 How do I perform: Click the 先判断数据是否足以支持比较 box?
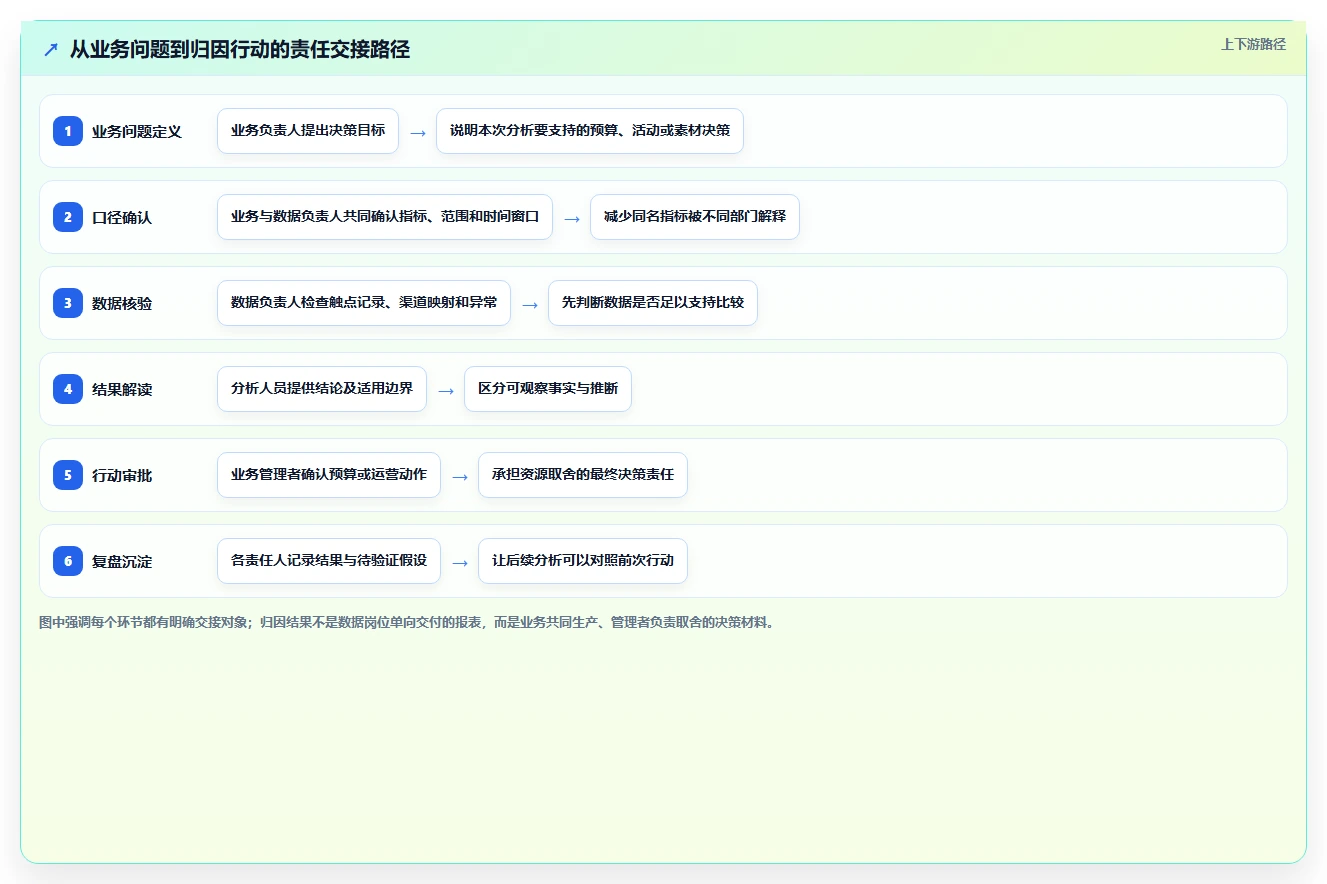653,303
